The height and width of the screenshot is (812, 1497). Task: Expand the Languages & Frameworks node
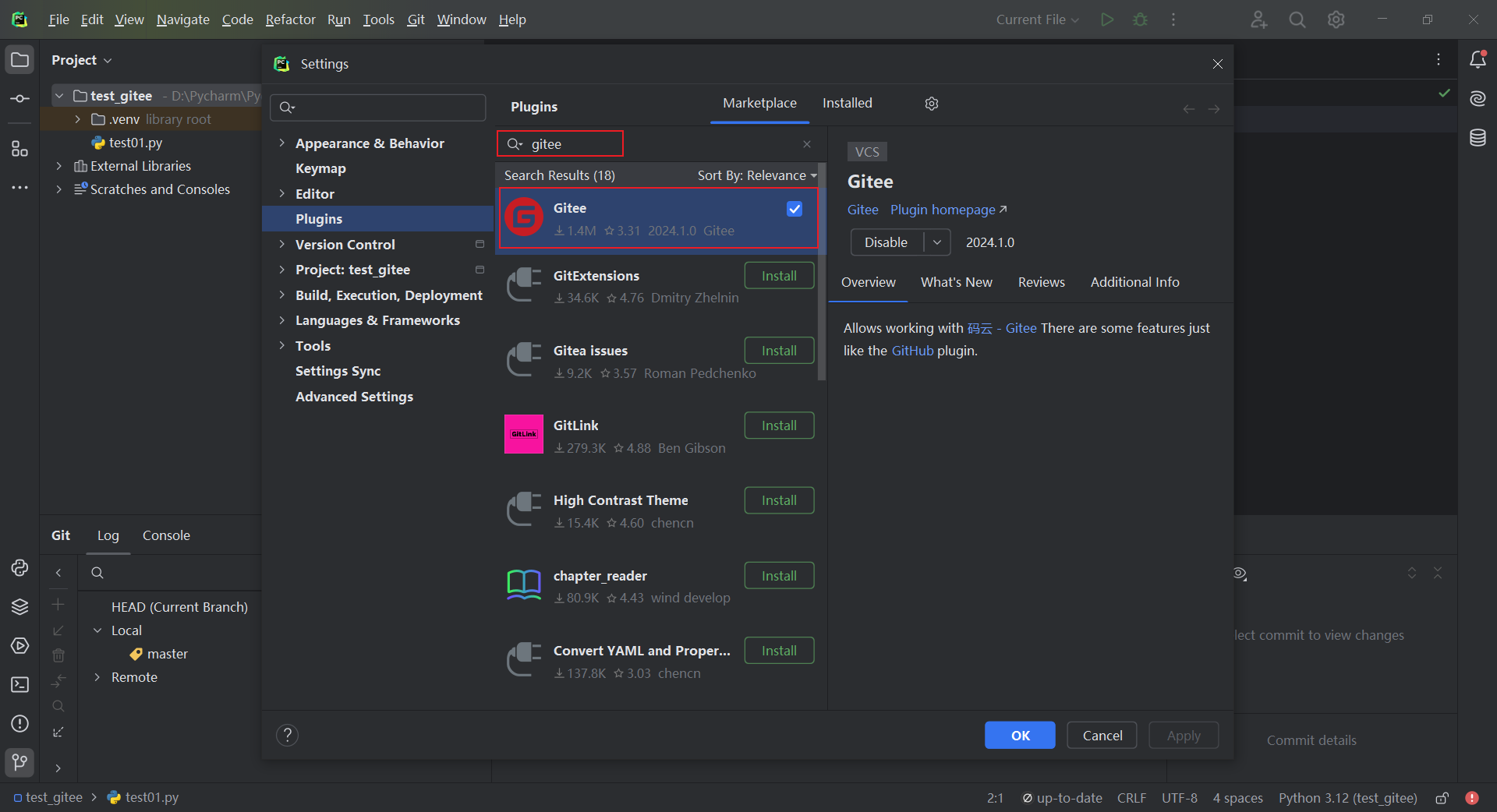[x=281, y=320]
